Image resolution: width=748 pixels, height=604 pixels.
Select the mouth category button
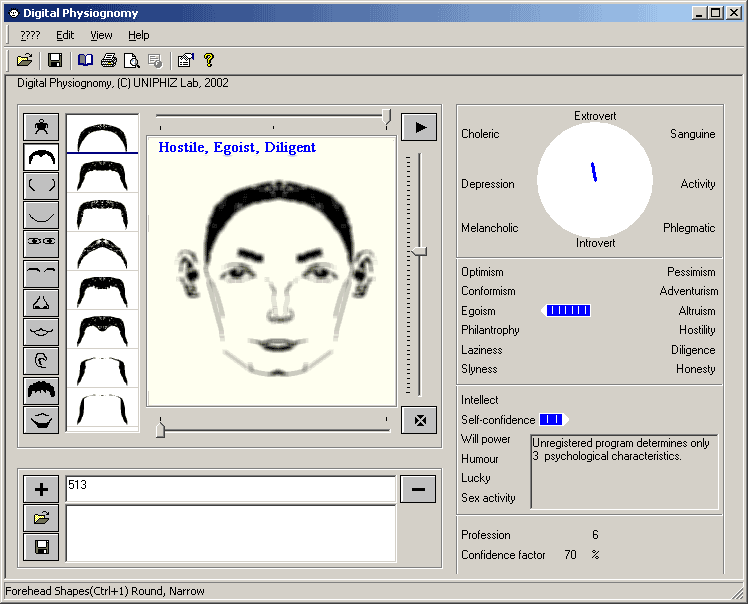pos(41,332)
